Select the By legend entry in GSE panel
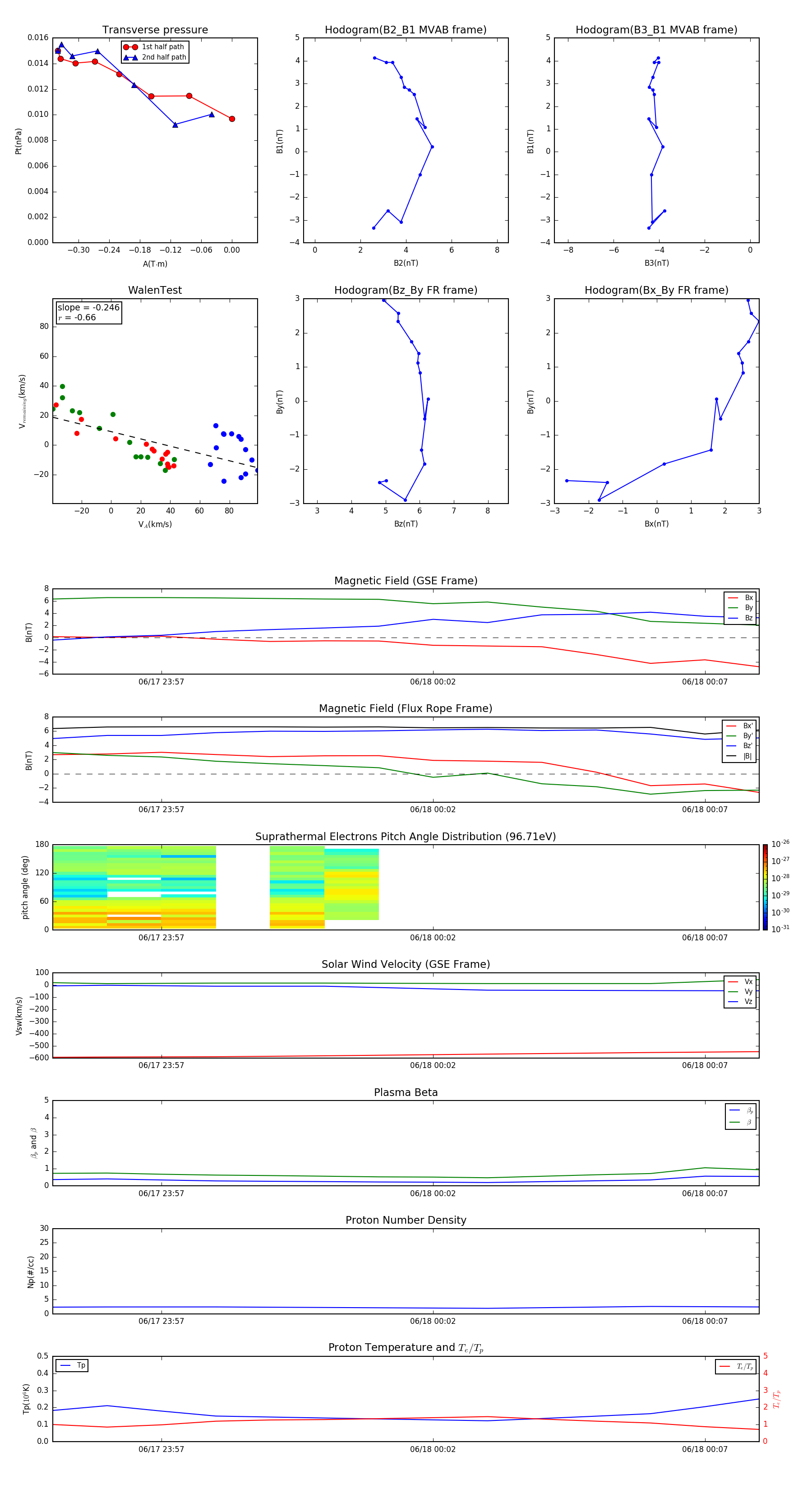The width and height of the screenshot is (812, 1489). pos(740,607)
